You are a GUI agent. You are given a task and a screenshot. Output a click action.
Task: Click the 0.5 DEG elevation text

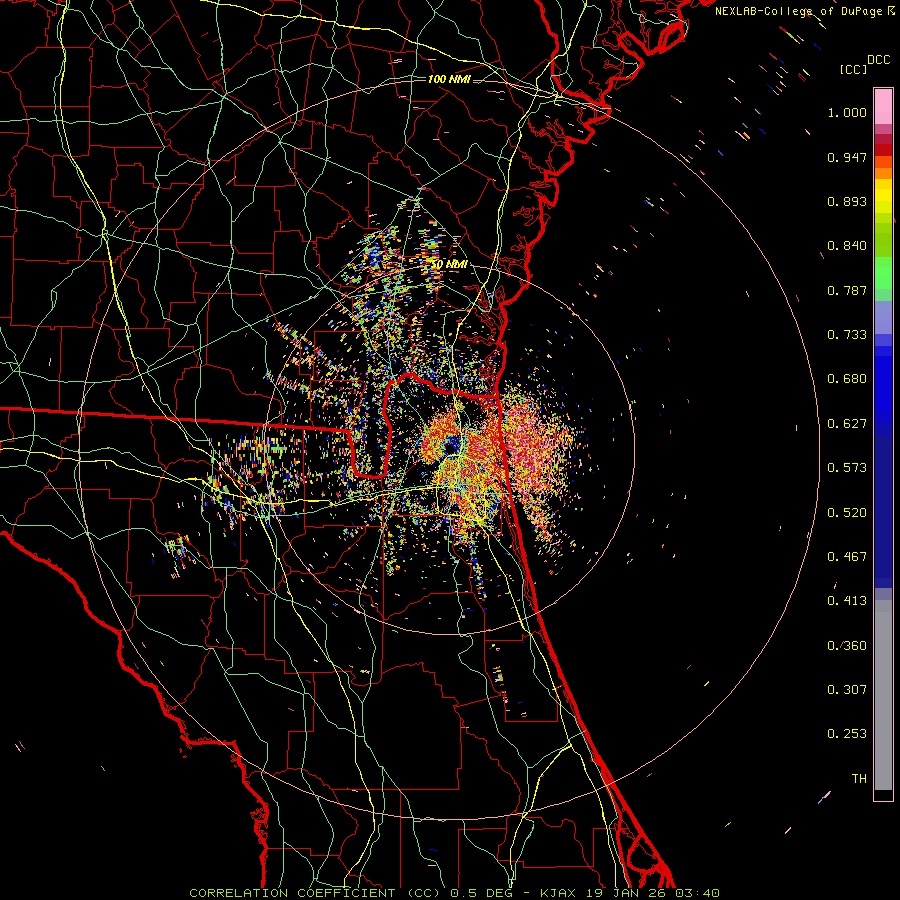tap(484, 893)
